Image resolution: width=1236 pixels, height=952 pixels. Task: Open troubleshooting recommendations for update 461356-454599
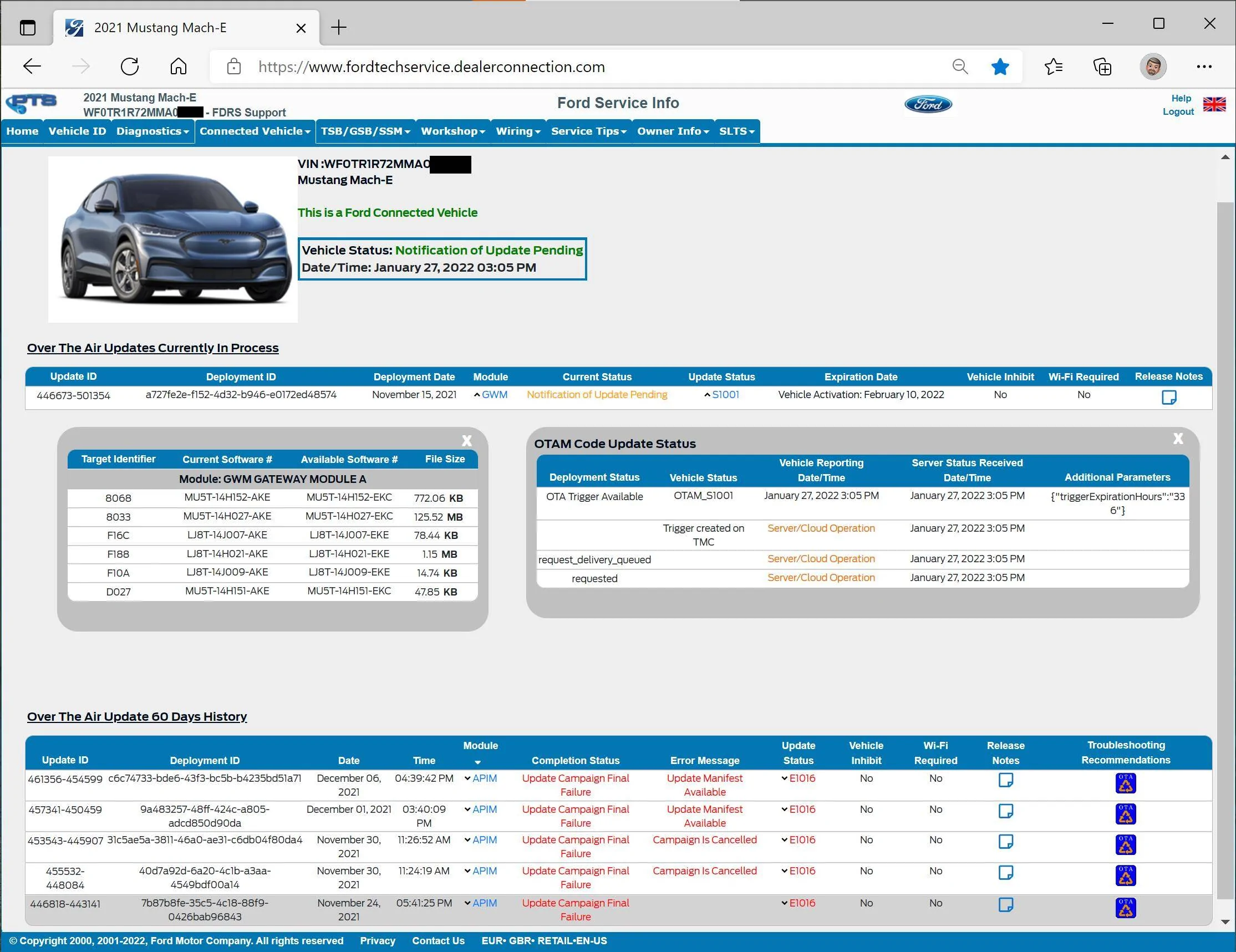1125,783
